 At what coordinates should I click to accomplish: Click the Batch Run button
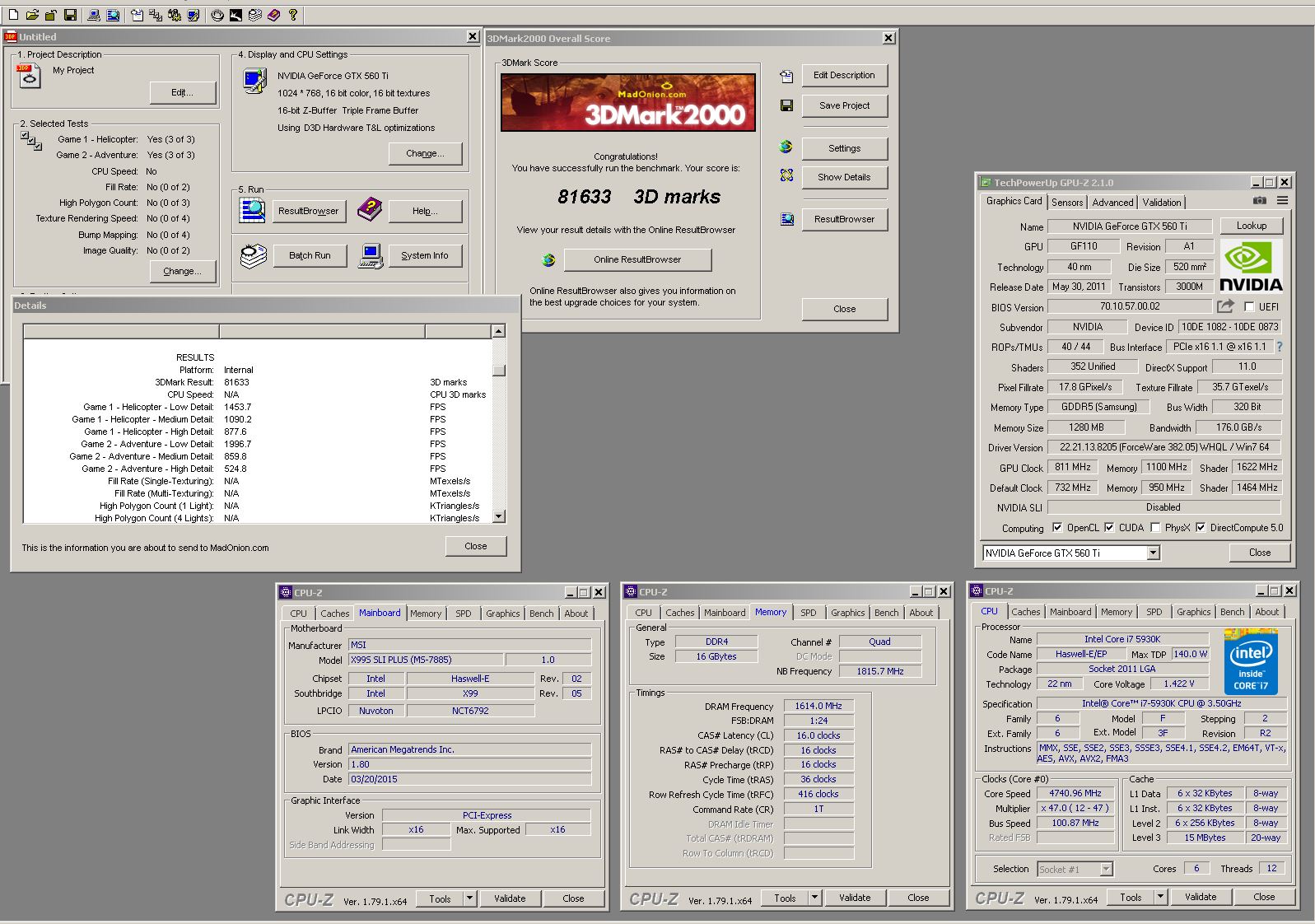pos(310,255)
